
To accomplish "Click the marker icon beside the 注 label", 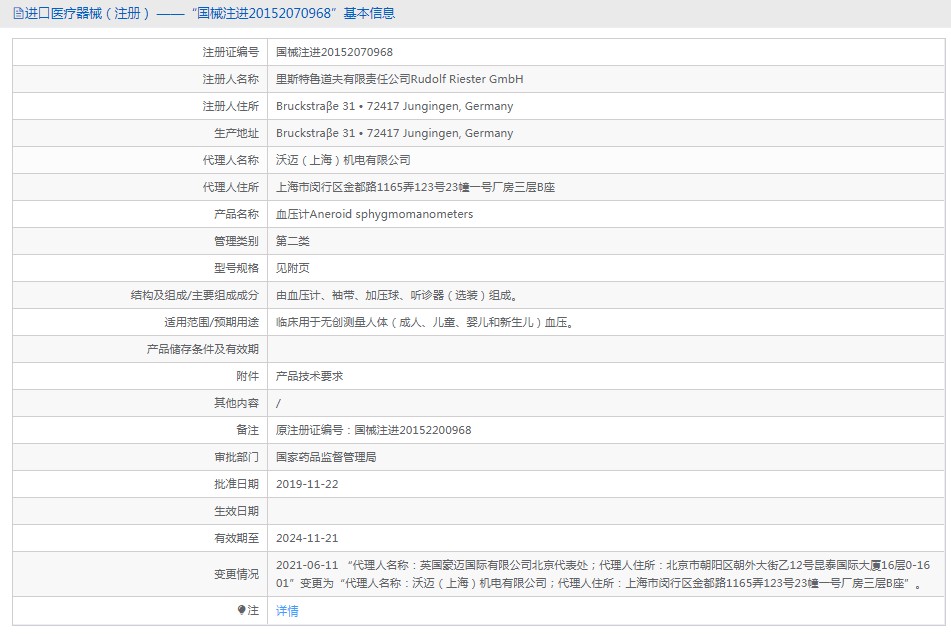I will coord(241,610).
